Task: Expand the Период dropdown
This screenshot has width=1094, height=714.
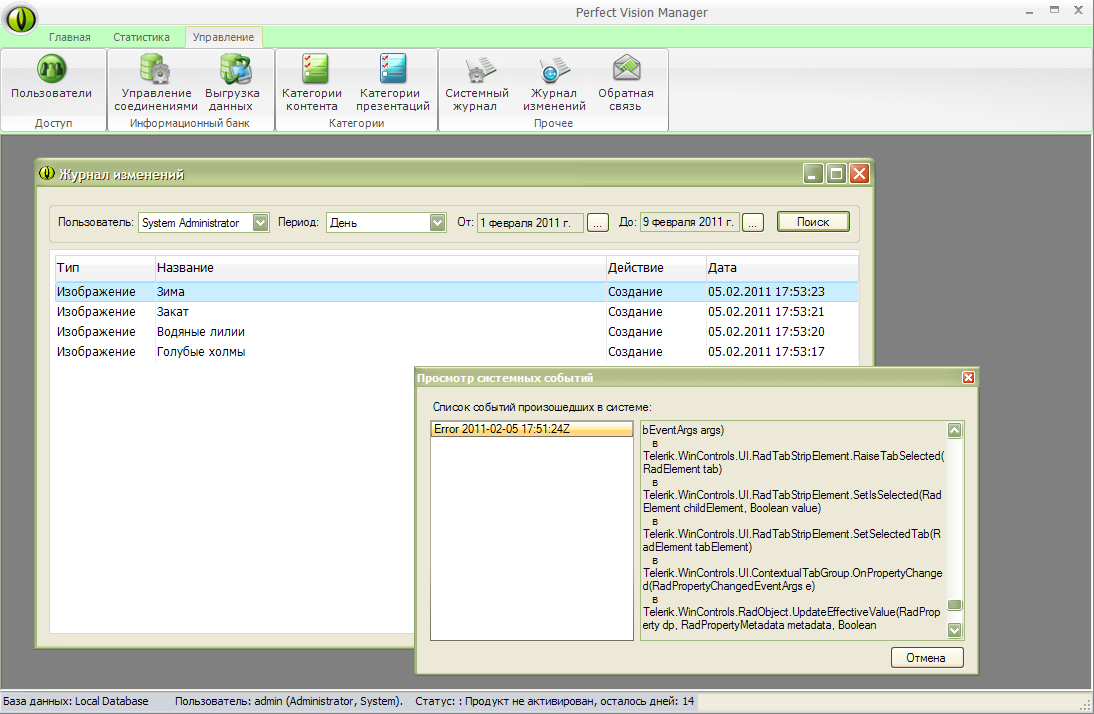Action: tap(437, 223)
